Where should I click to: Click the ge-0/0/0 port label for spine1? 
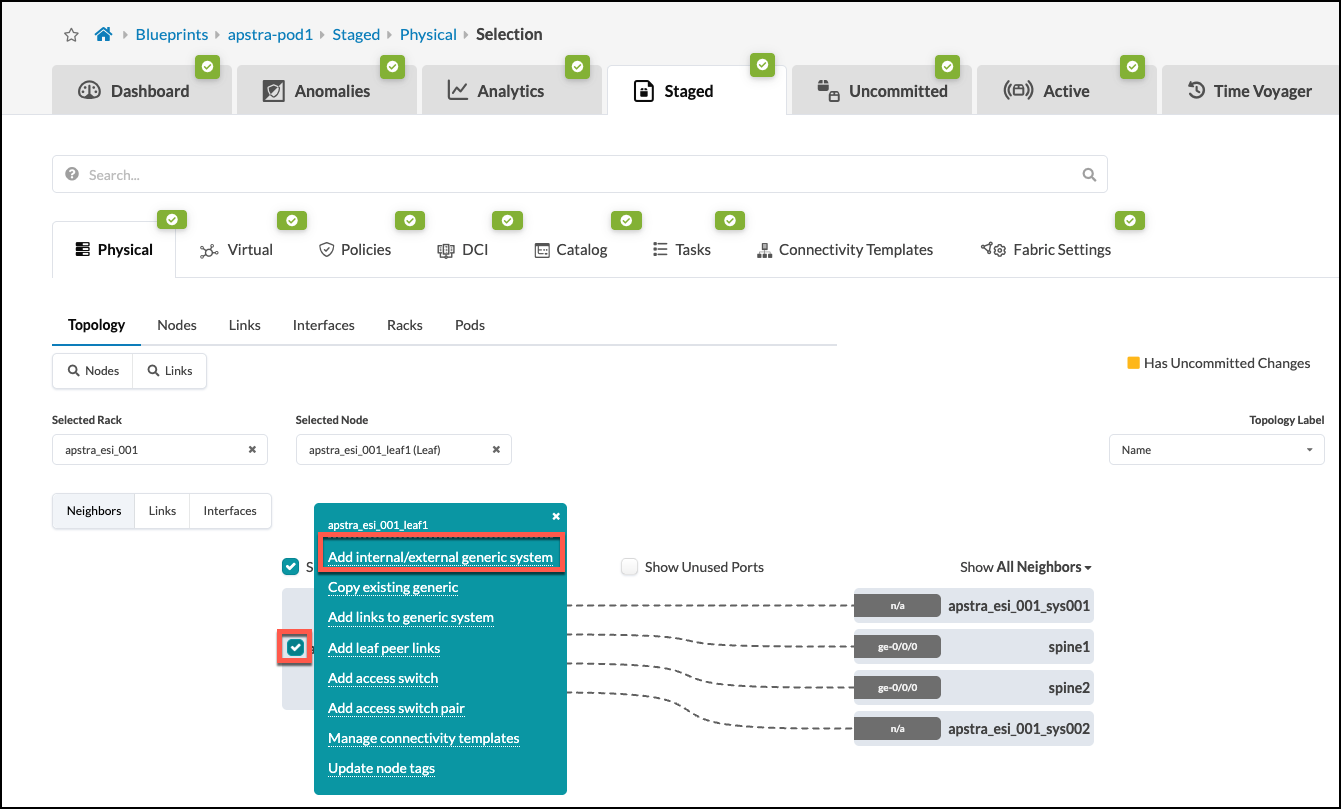coord(897,647)
